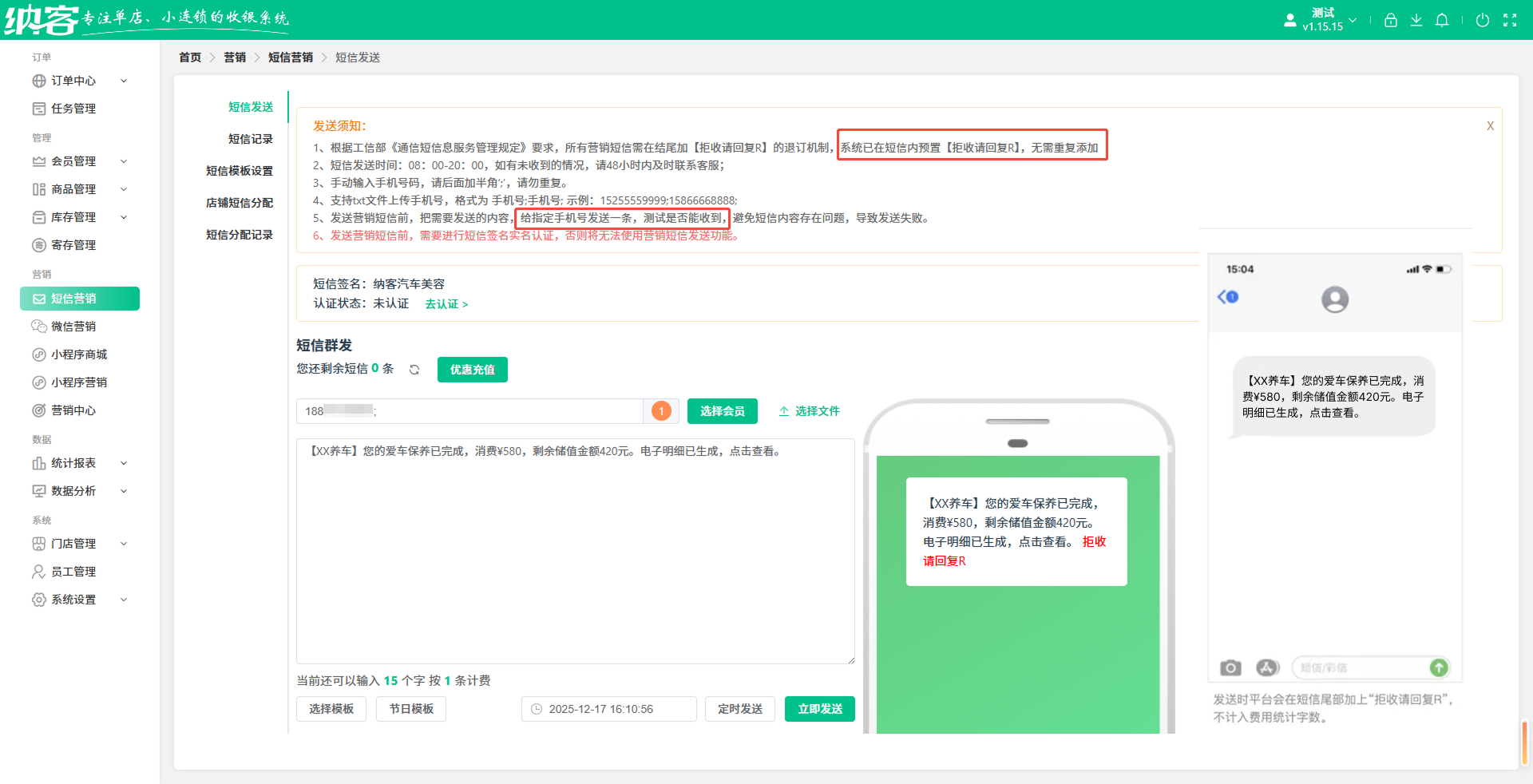Toggle fullscreen with the expand arrows icon
This screenshot has width=1533, height=784.
1511,20
